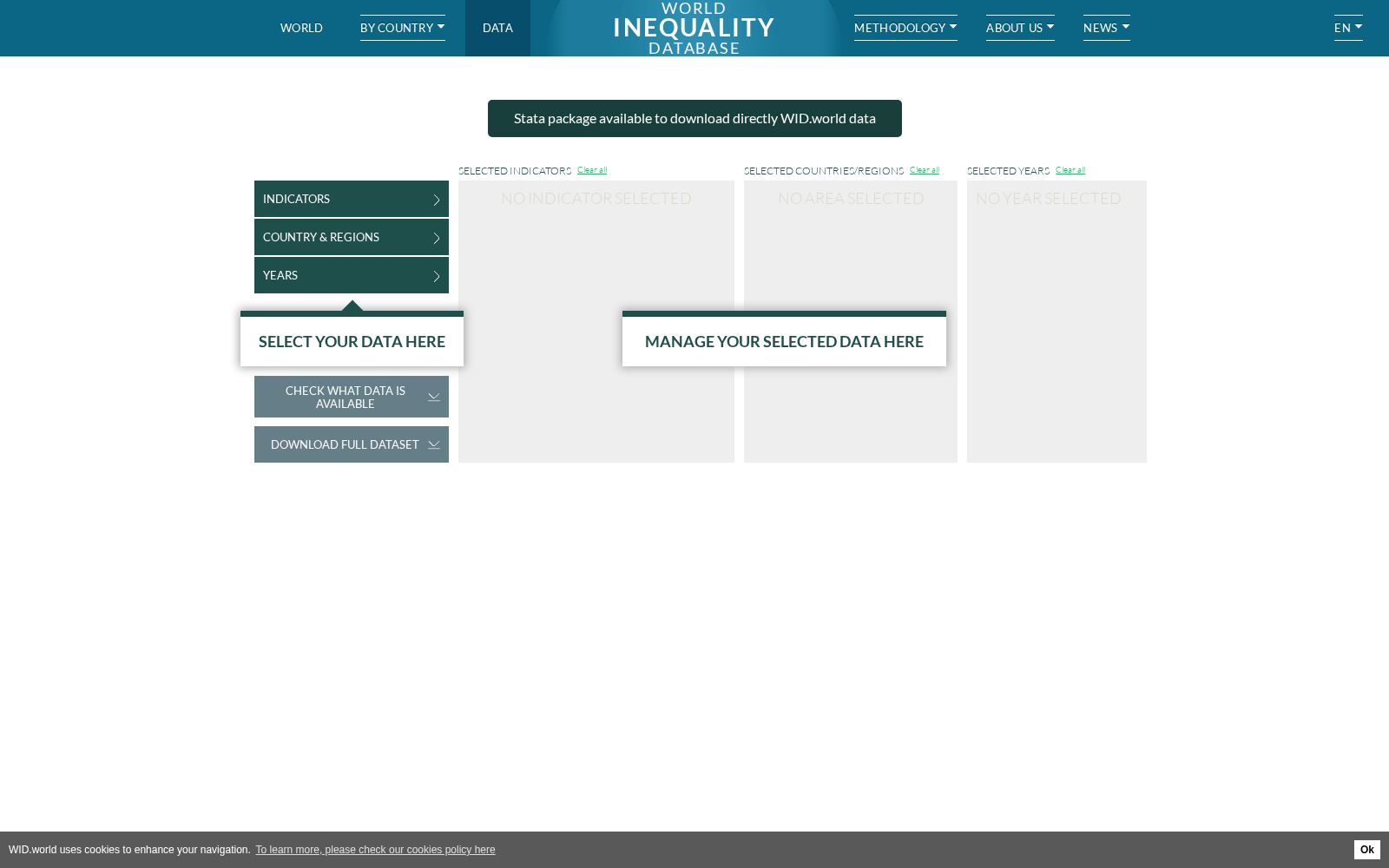Click the NO INDICATOR SELECTED placeholder text
Image resolution: width=1389 pixels, height=868 pixels.
[x=596, y=198]
